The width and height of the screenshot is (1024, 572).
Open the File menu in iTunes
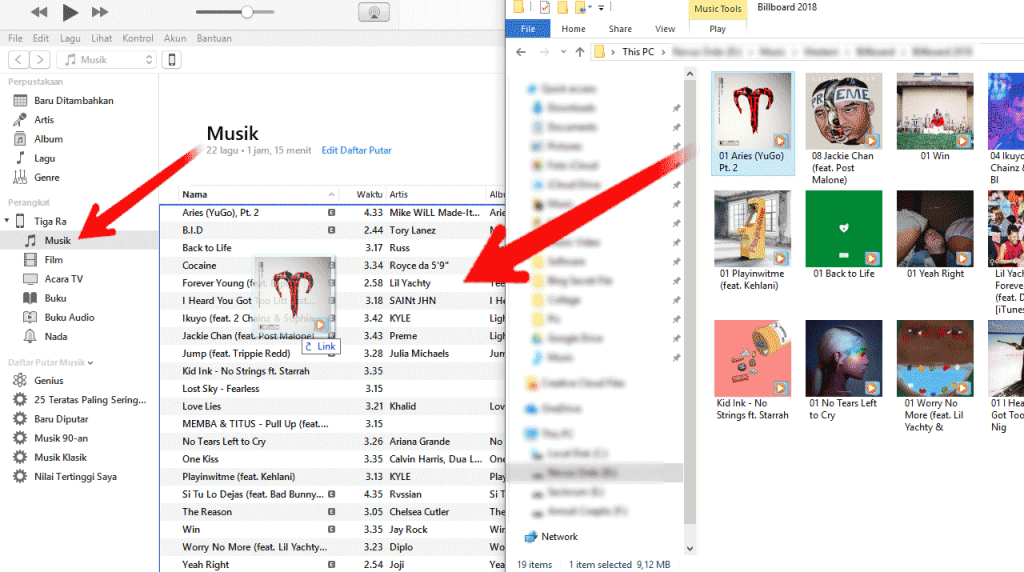tap(15, 39)
